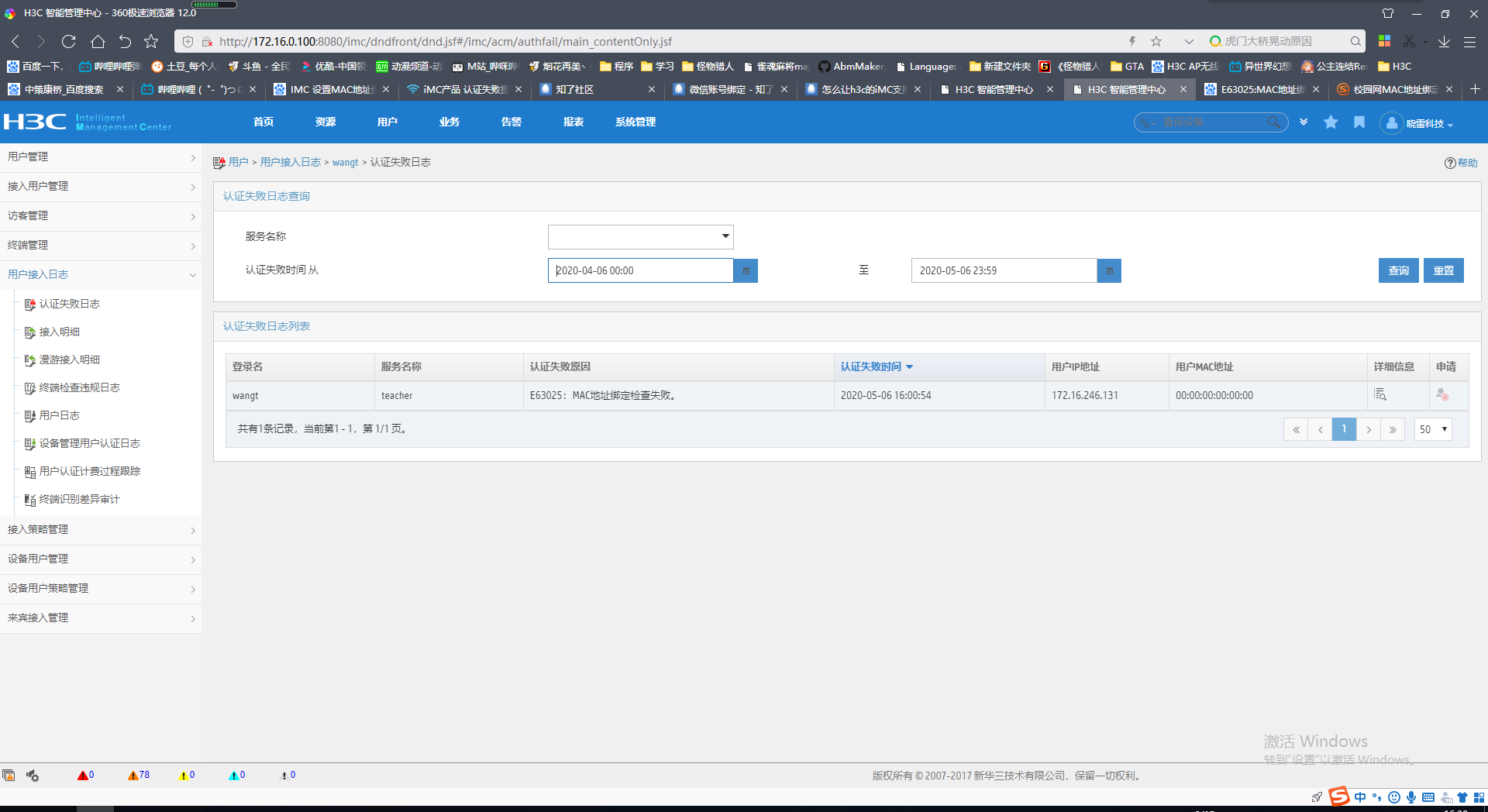This screenshot has height=812, width=1488.
Task: Click the Sogou input method S icon
Action: coord(1339,797)
